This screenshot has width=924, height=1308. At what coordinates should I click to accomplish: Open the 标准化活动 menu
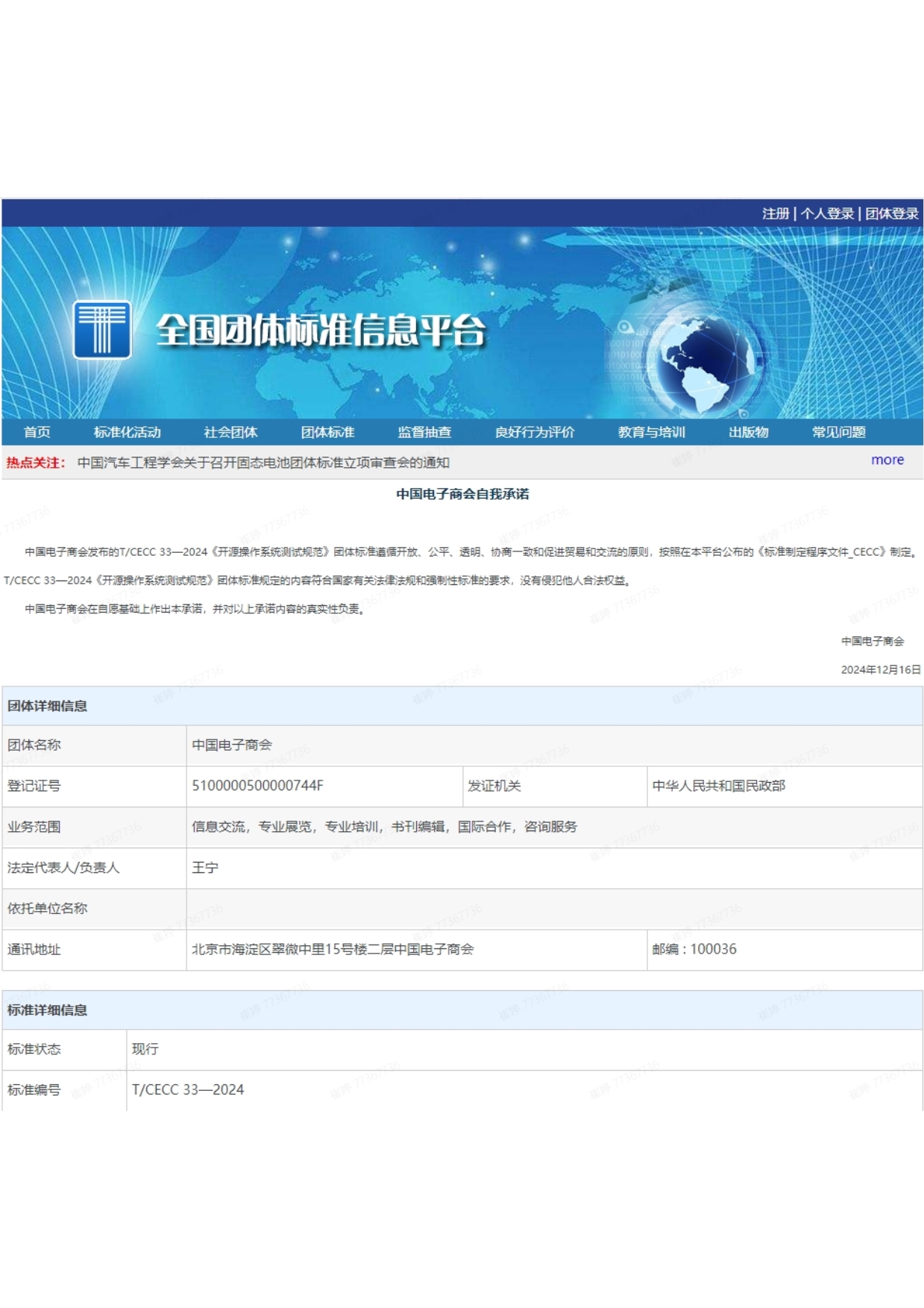click(x=127, y=432)
